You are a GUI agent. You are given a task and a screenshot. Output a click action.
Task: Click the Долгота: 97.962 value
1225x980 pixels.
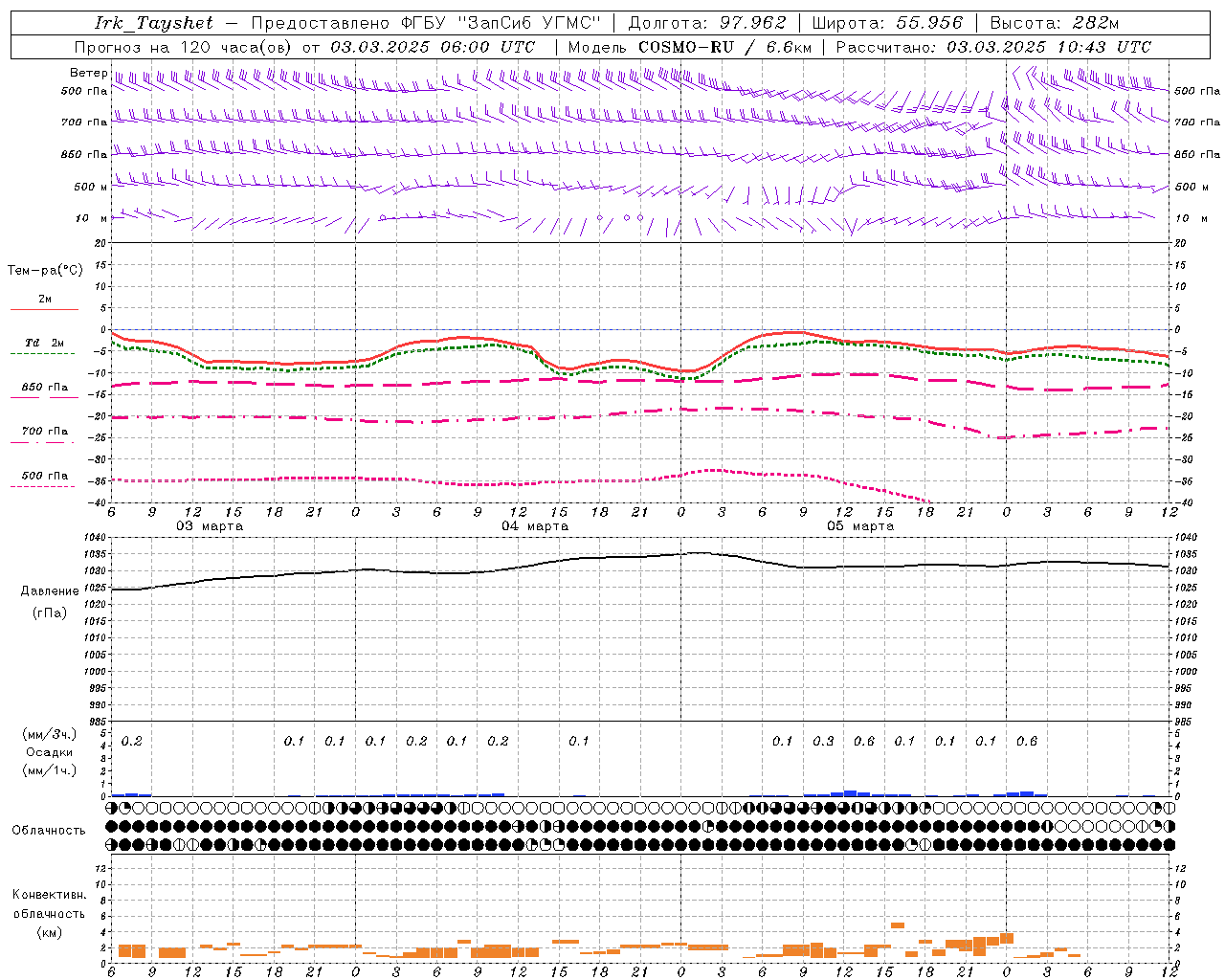click(x=707, y=23)
